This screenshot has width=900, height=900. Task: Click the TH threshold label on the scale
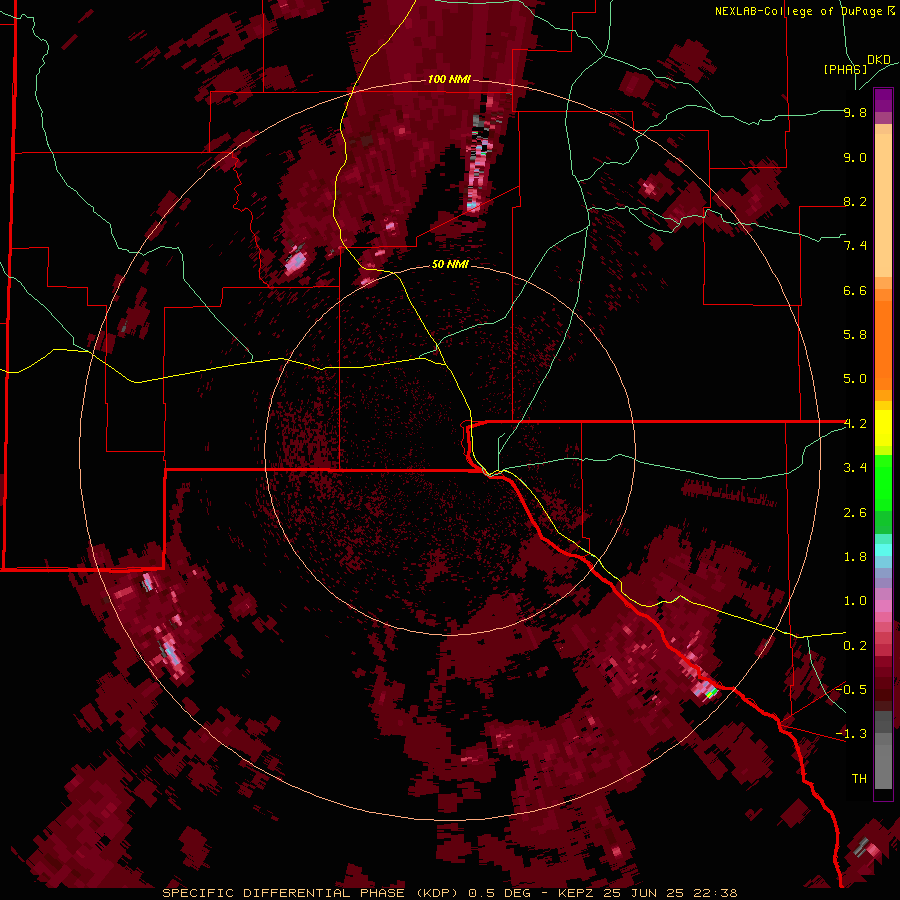[x=859, y=779]
